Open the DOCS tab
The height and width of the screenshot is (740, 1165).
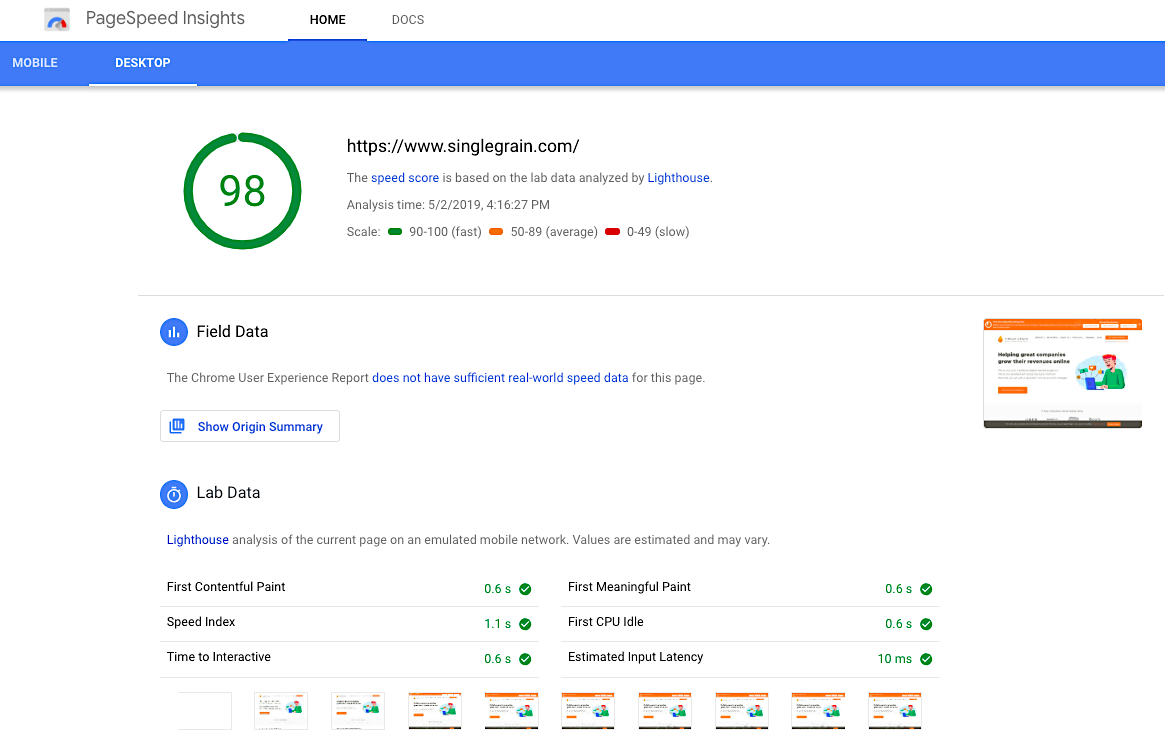408,20
